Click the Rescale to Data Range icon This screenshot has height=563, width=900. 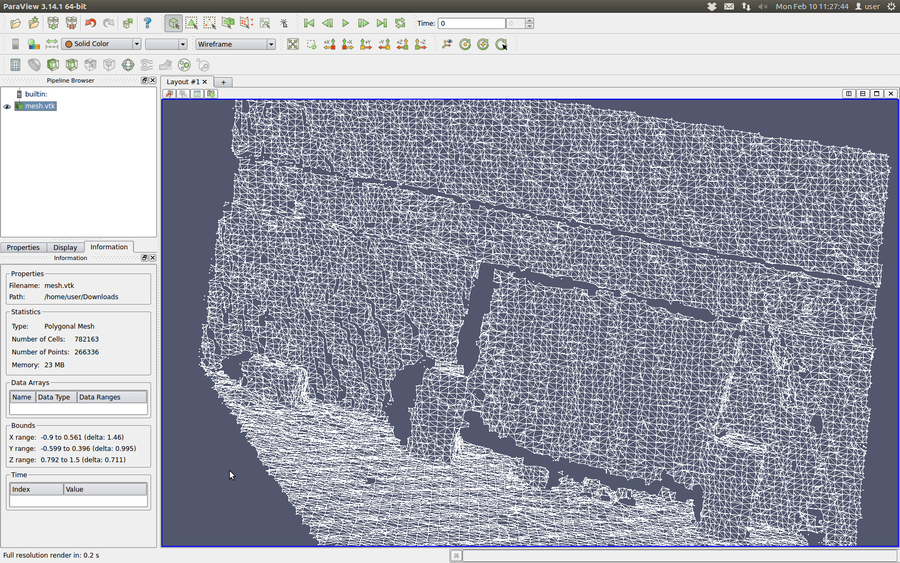point(52,44)
